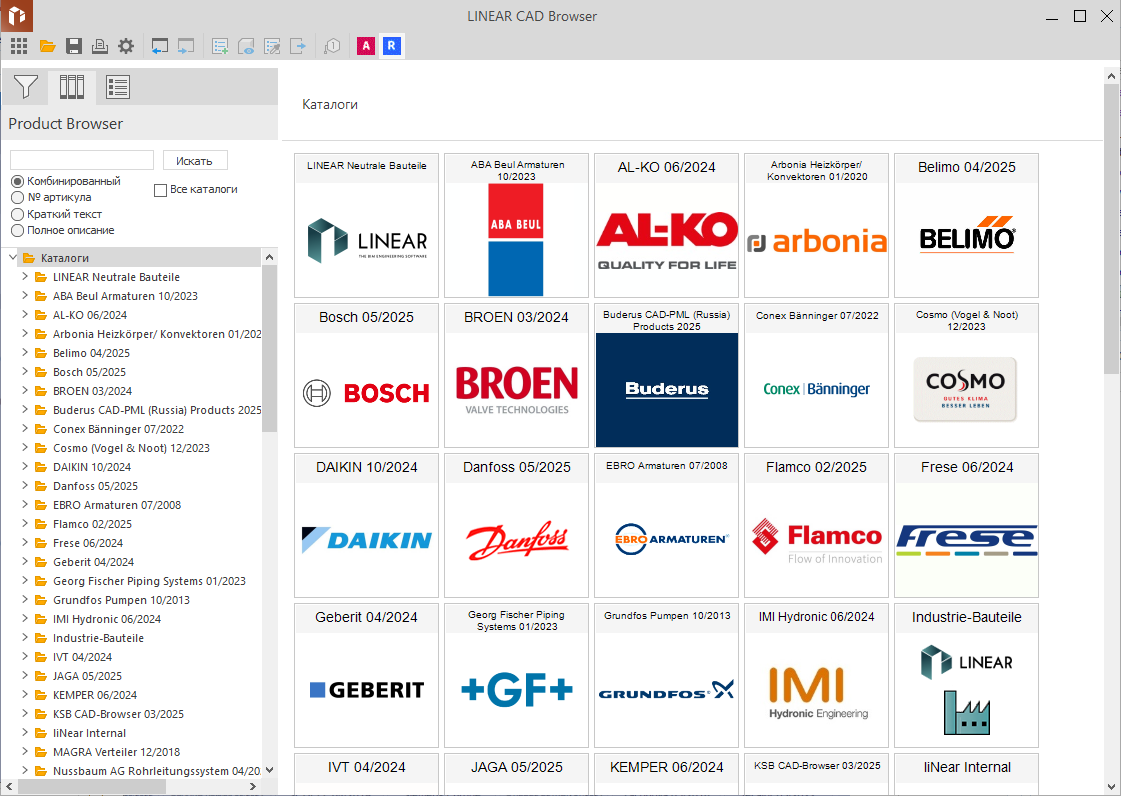Viewport: 1121px width, 796px height.
Task: Select the № артикула radio button
Action: (18, 197)
